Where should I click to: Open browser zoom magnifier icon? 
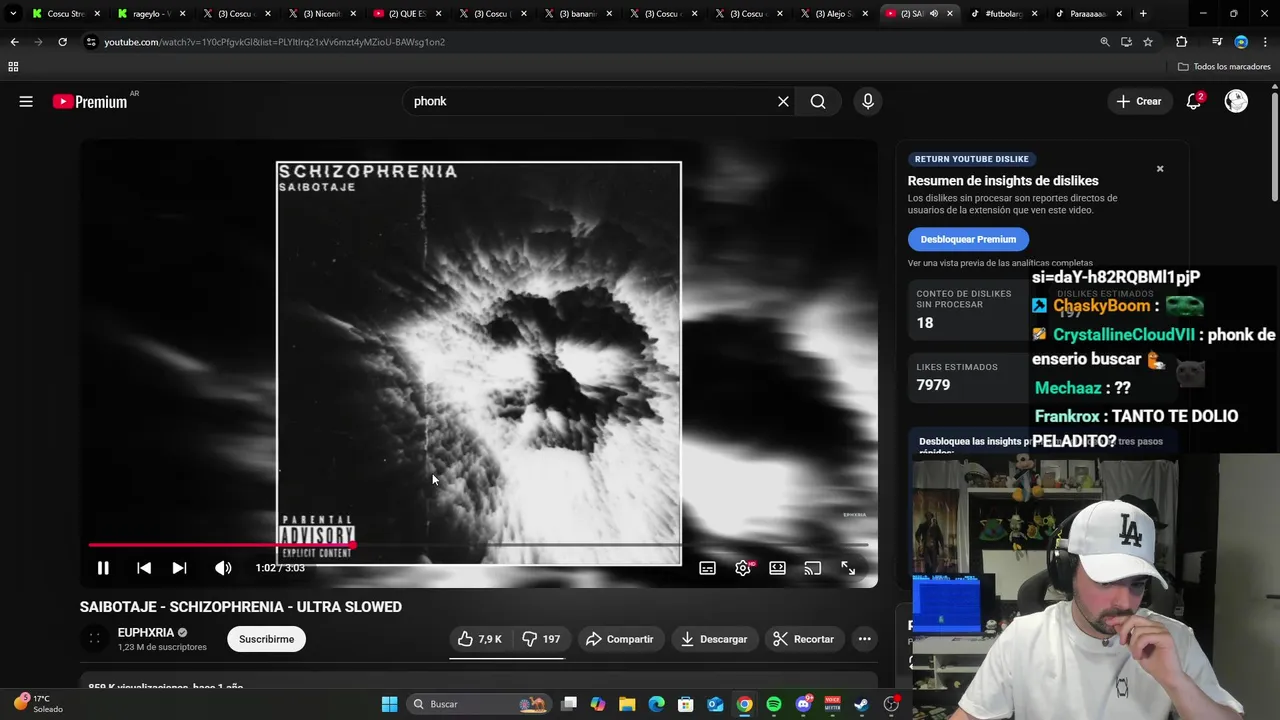pos(1104,42)
